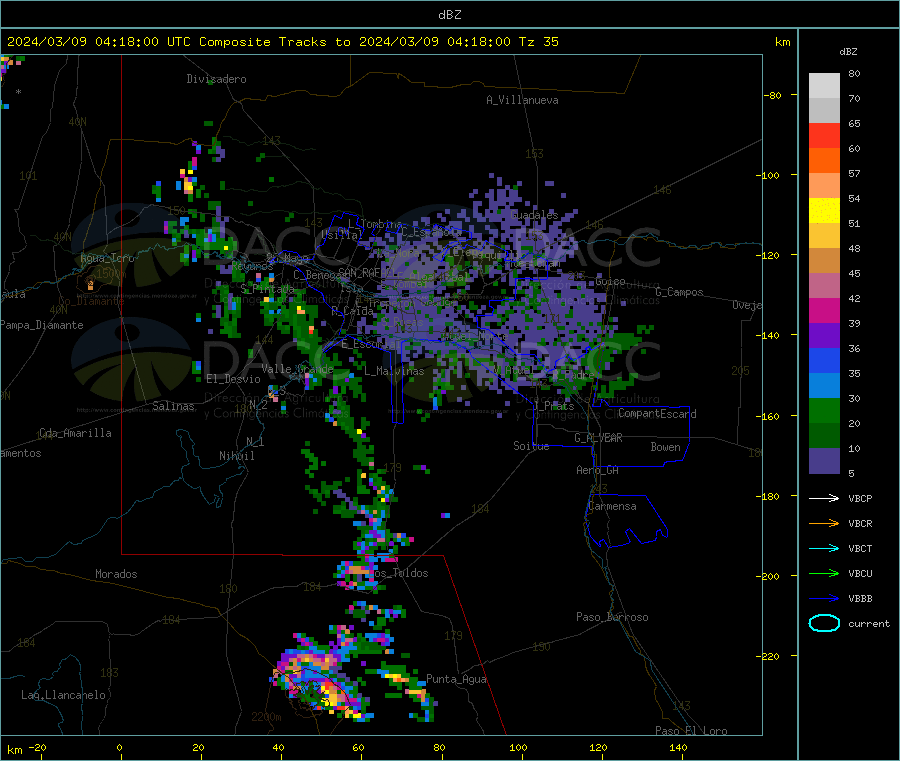Click the Paso_Barroso map label
This screenshot has height=761, width=900.
point(612,617)
